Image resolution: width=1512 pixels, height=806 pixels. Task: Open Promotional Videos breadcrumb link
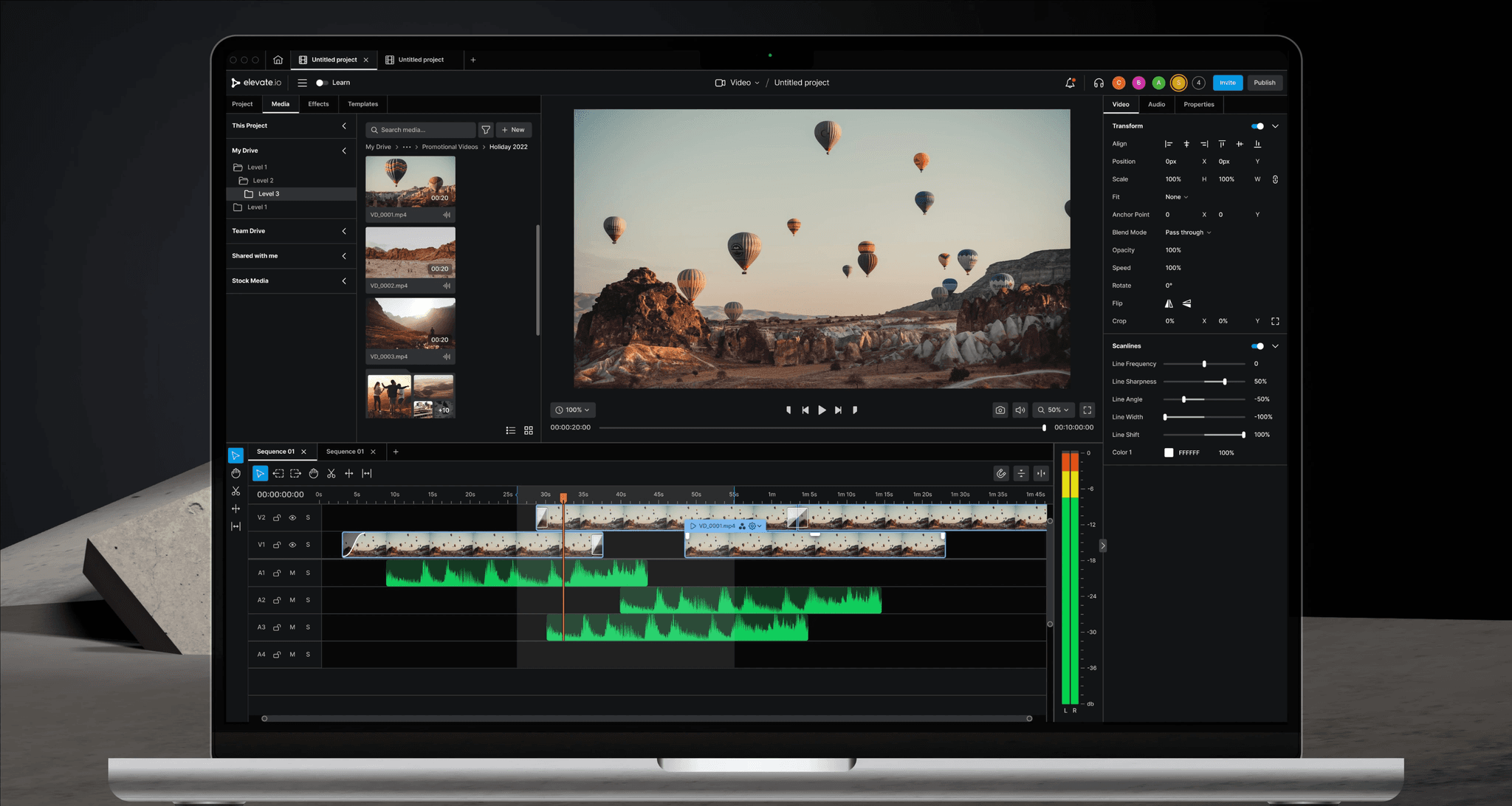coord(450,147)
